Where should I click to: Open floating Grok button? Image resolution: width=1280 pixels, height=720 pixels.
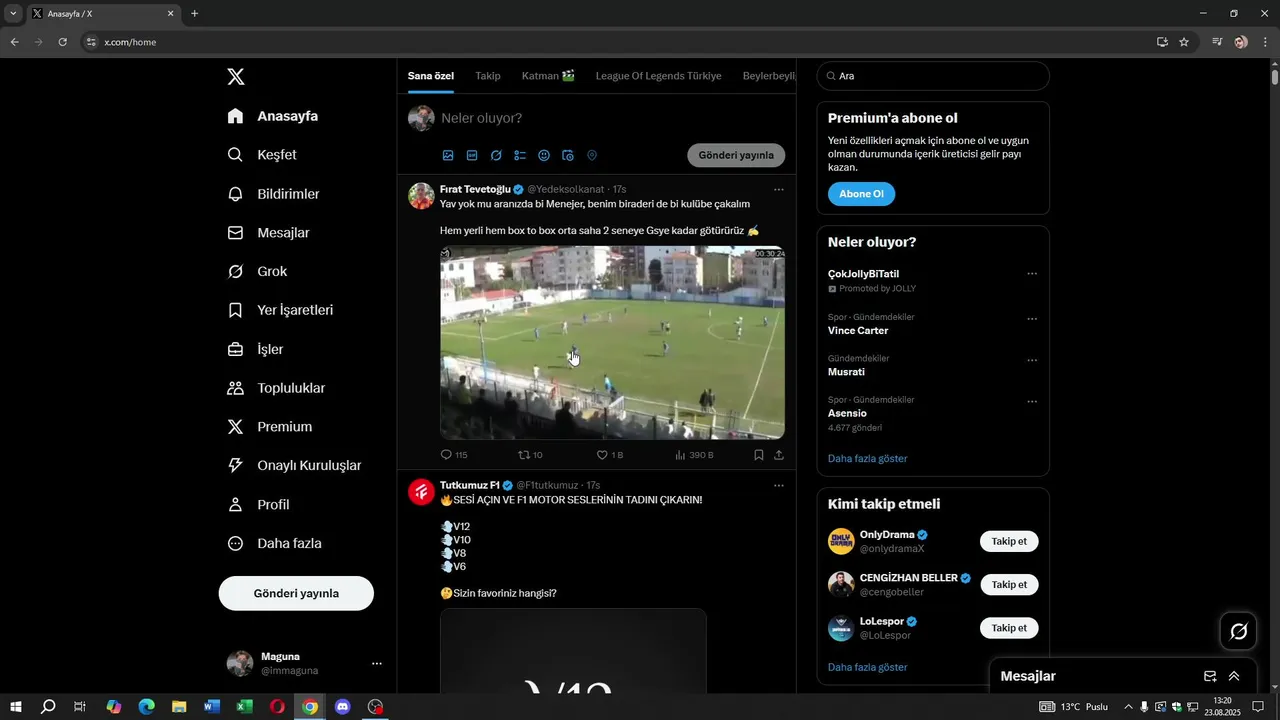tap(1239, 631)
